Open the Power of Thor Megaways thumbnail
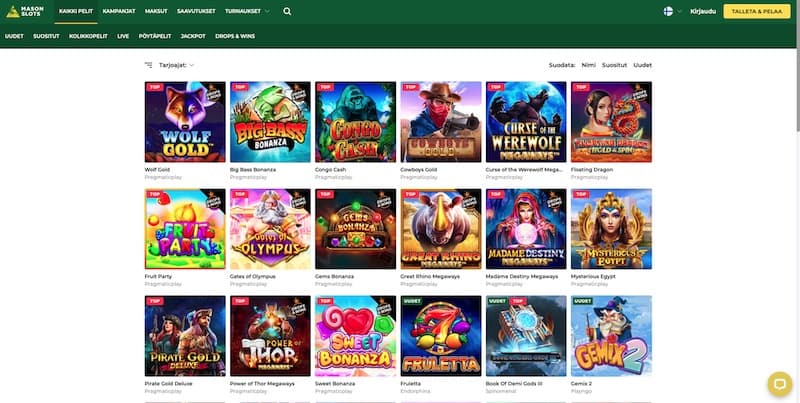Screen dimensions: 800x403 point(270,336)
